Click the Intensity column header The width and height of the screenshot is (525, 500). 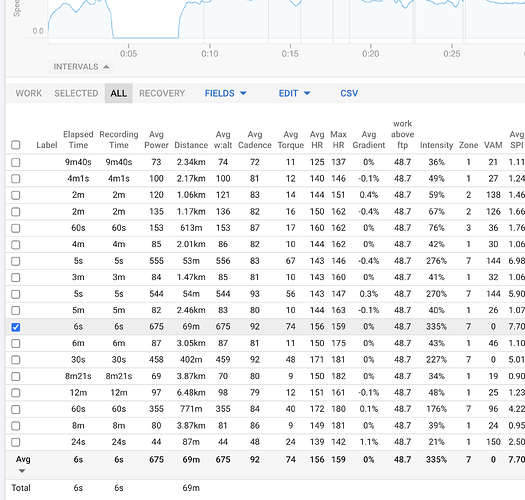coord(436,145)
